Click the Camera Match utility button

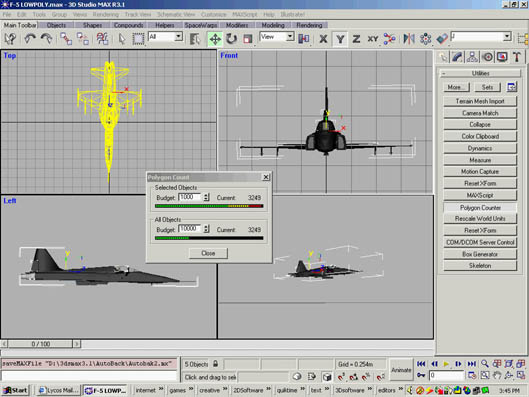[x=480, y=113]
